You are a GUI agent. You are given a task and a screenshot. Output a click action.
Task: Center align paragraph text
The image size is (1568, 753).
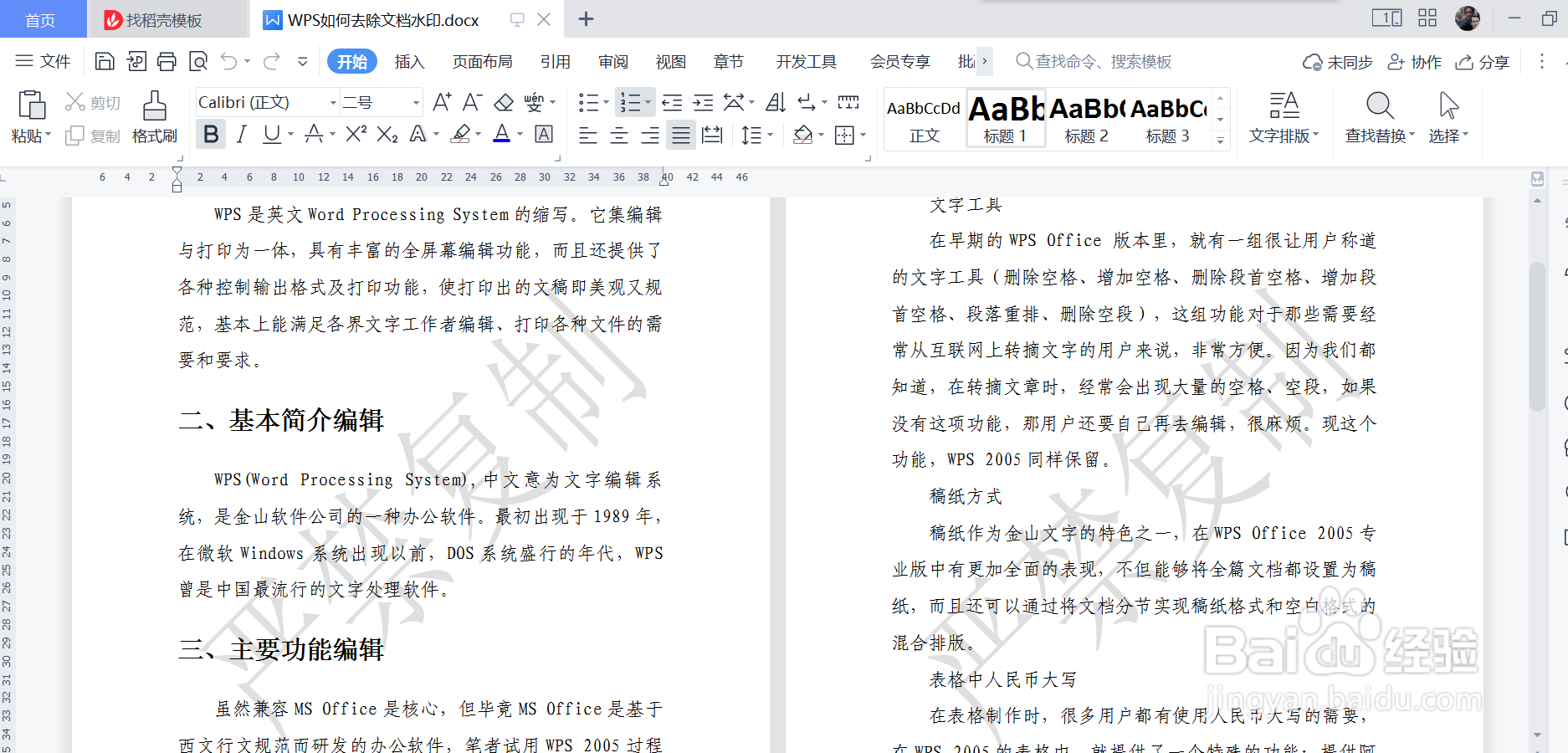click(619, 135)
